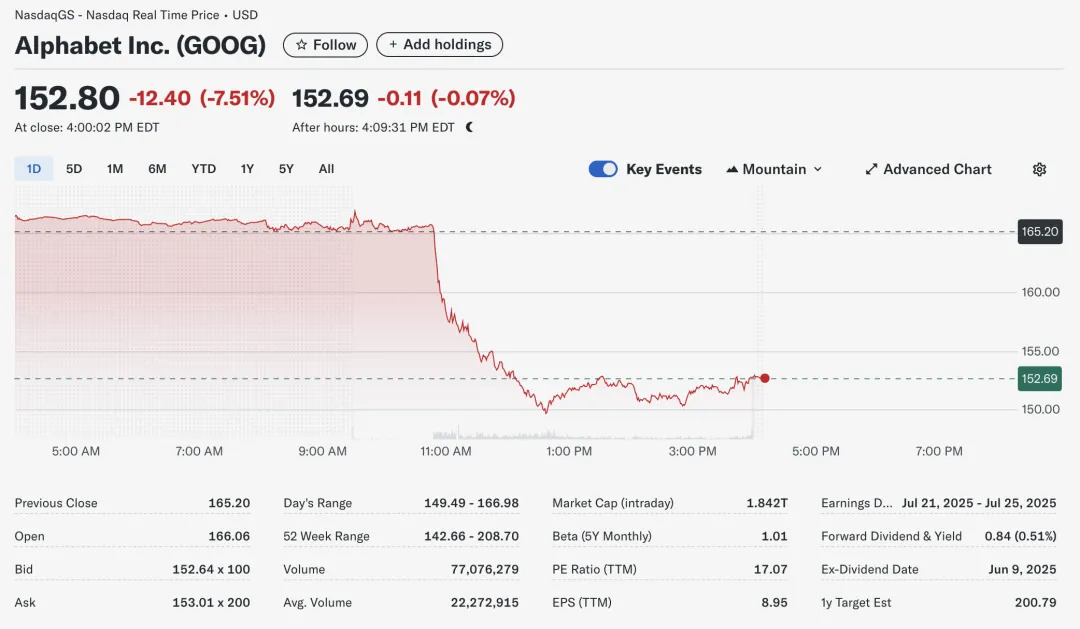
Task: Click Ex-Dividend Date Jun 9, 2025
Action: tap(1022, 569)
